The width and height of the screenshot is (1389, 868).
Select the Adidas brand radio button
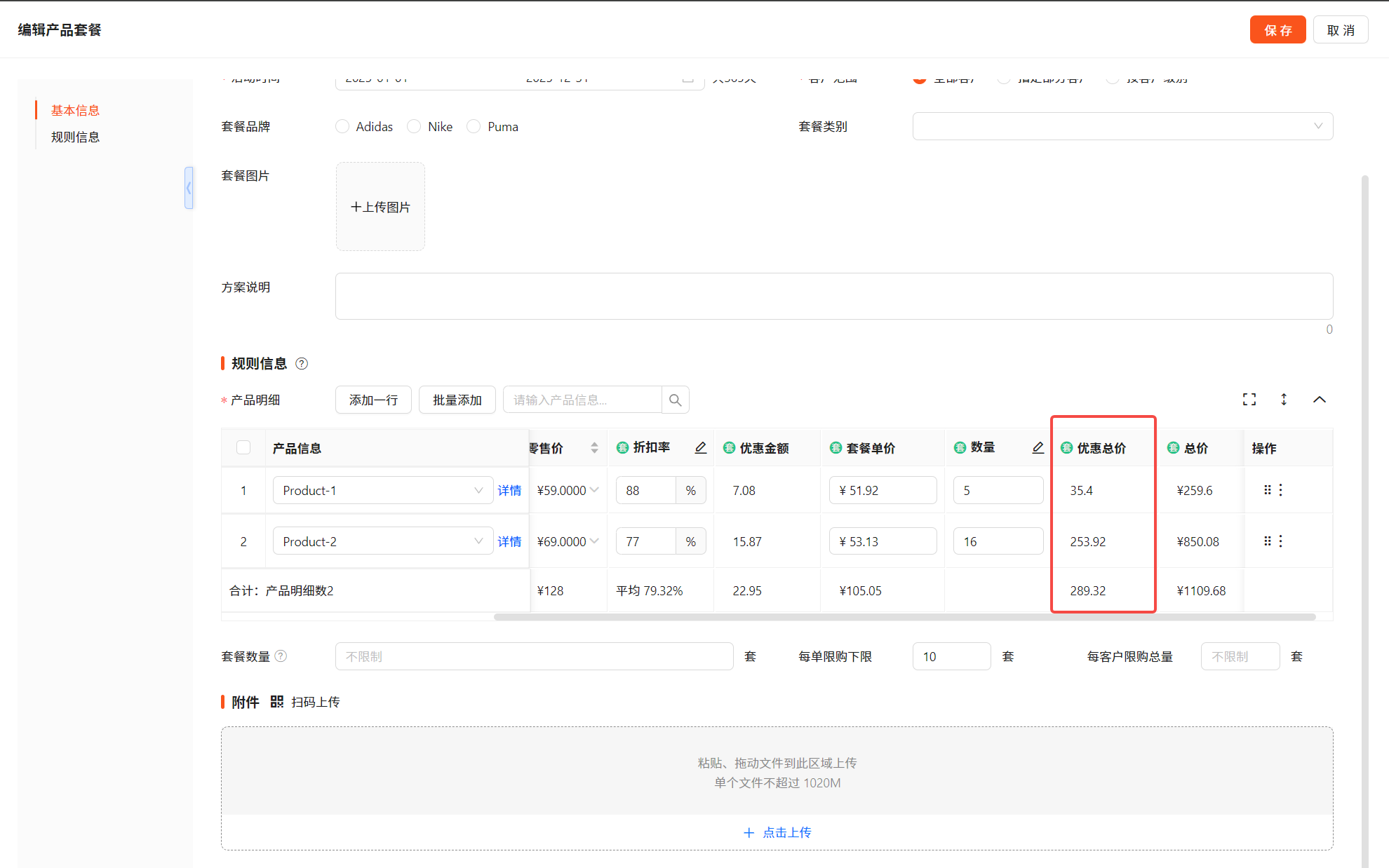coord(342,127)
